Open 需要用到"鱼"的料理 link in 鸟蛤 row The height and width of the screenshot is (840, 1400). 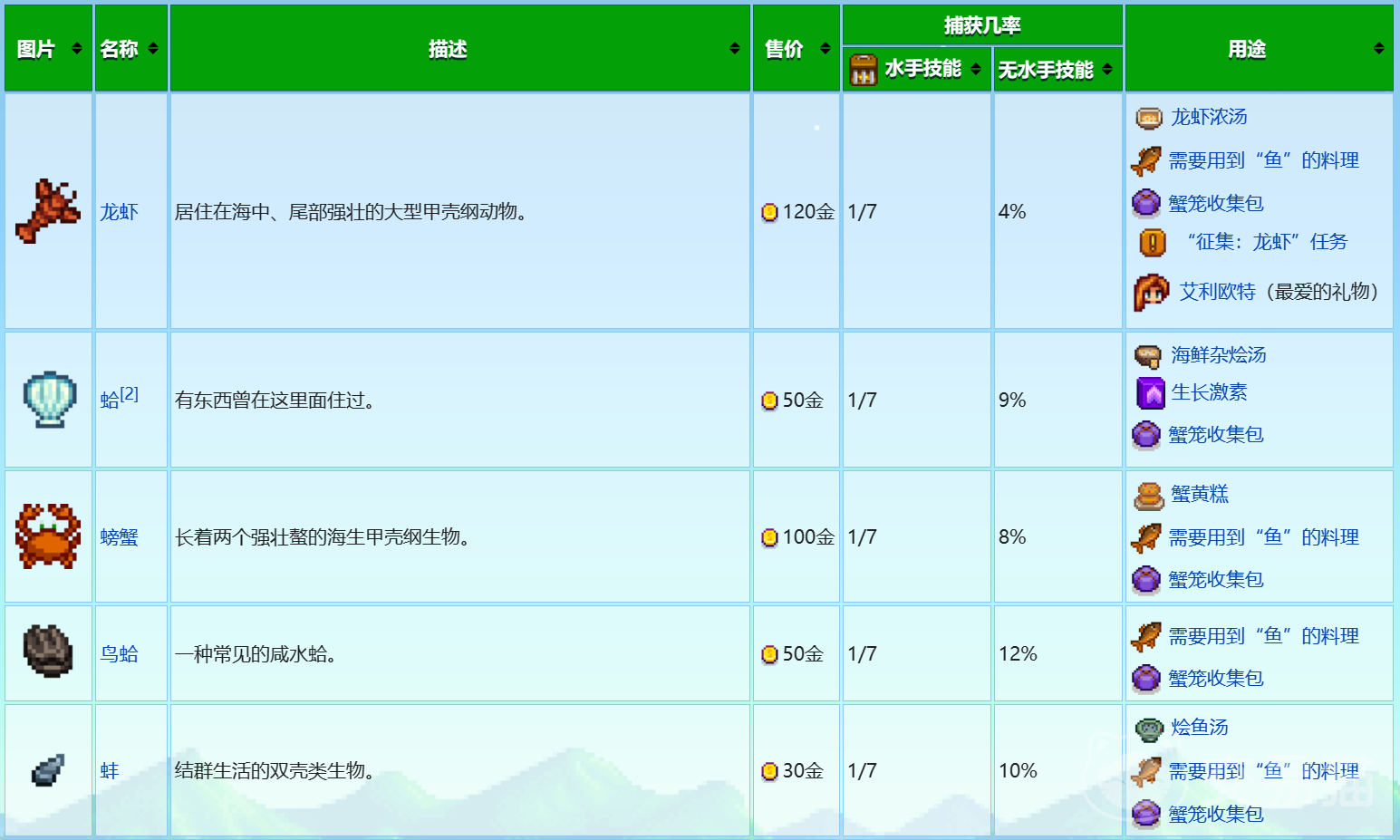pos(1264,636)
